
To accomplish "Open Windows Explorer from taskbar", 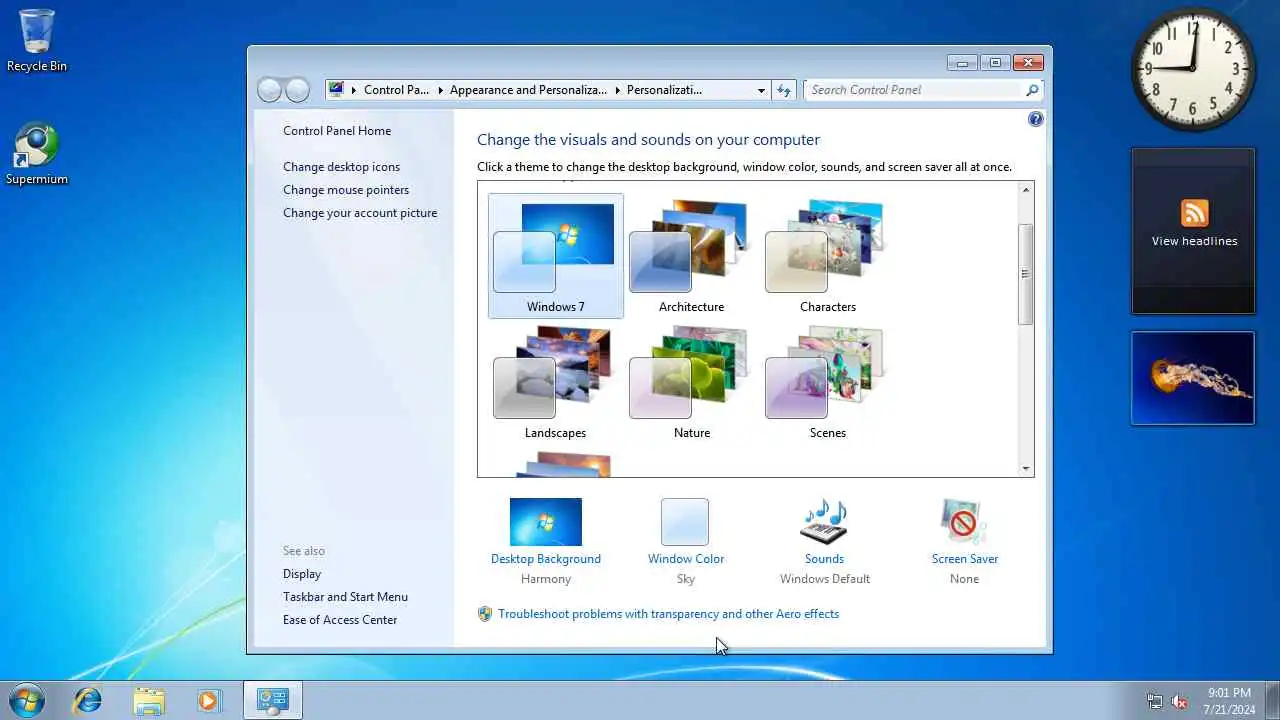I will 149,700.
